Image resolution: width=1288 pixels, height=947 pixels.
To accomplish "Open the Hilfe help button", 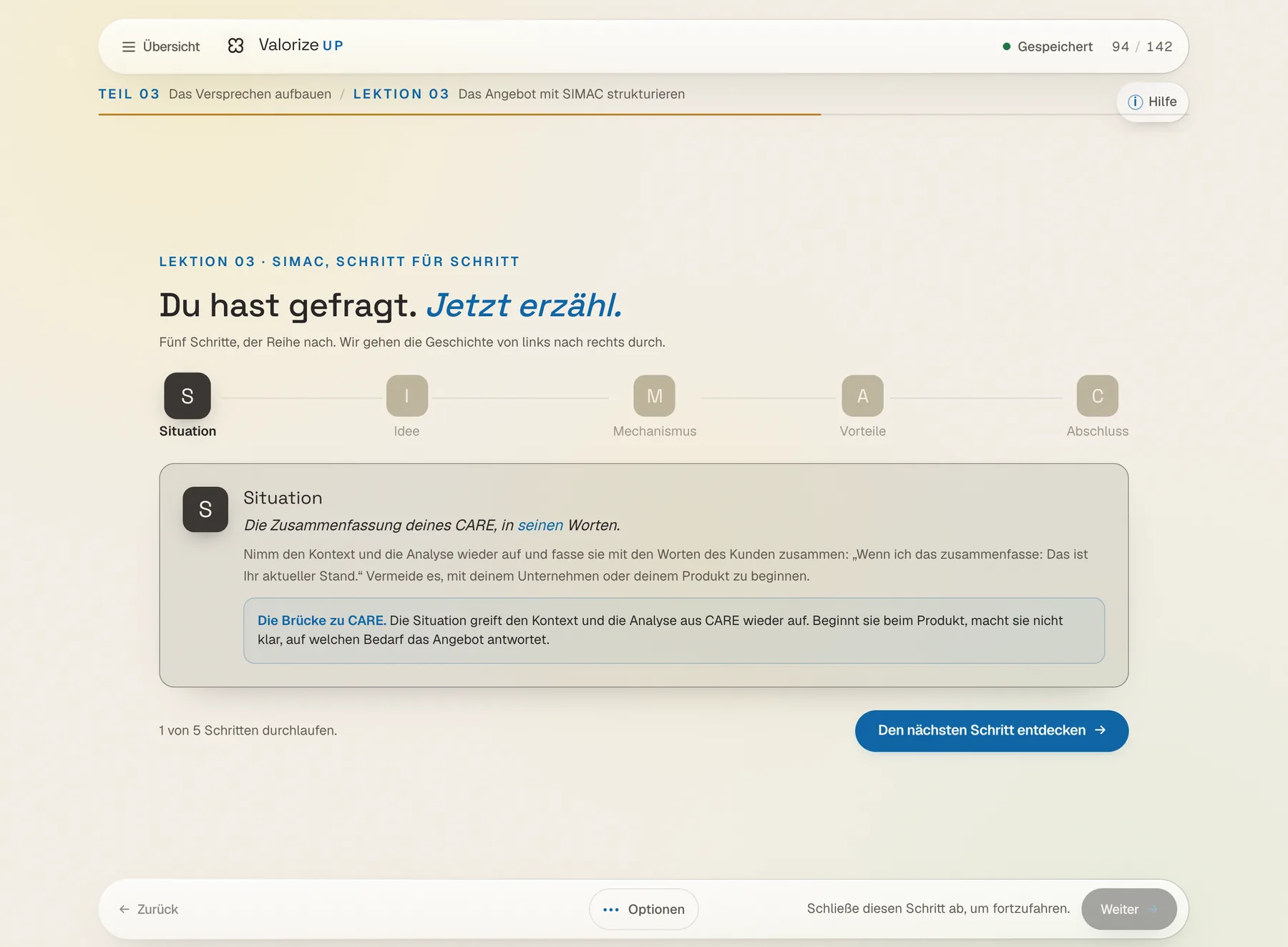I will [x=1152, y=102].
